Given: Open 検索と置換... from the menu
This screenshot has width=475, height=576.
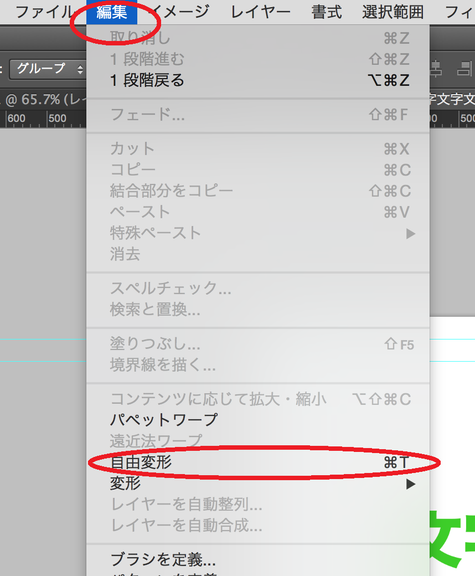Looking at the screenshot, I should point(258,310).
